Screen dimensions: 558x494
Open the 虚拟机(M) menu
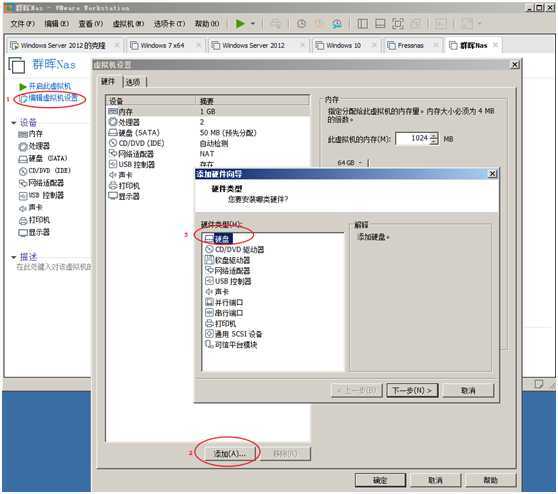[128, 24]
